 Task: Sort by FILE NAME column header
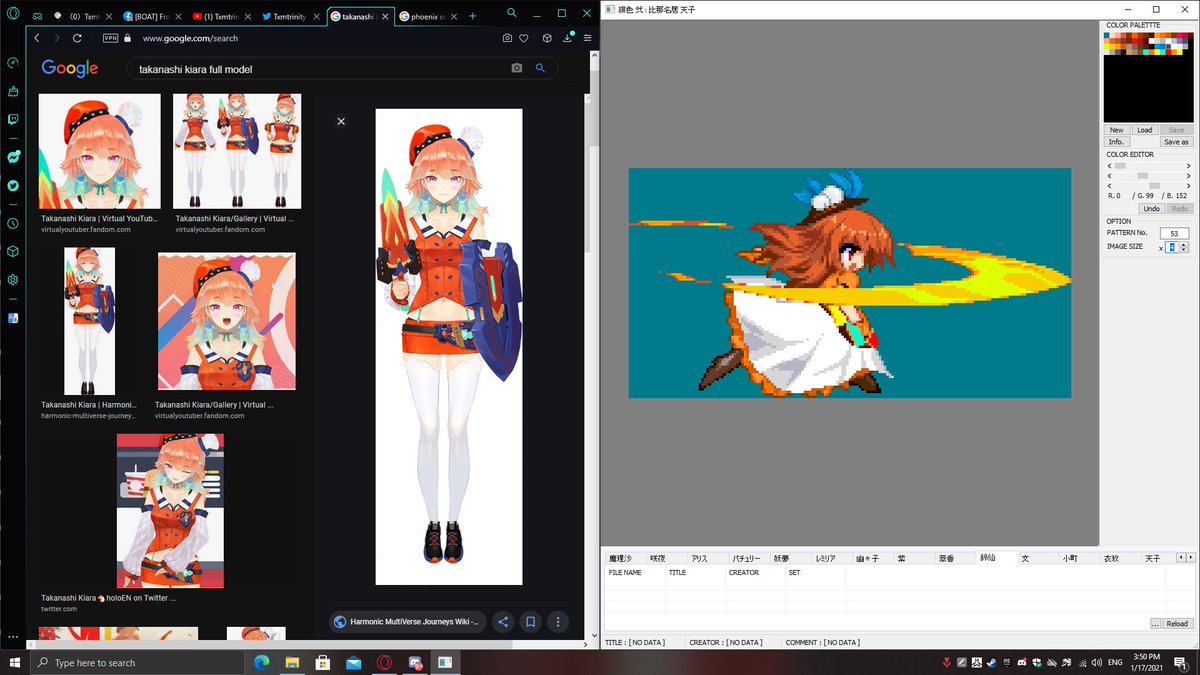[635, 573]
